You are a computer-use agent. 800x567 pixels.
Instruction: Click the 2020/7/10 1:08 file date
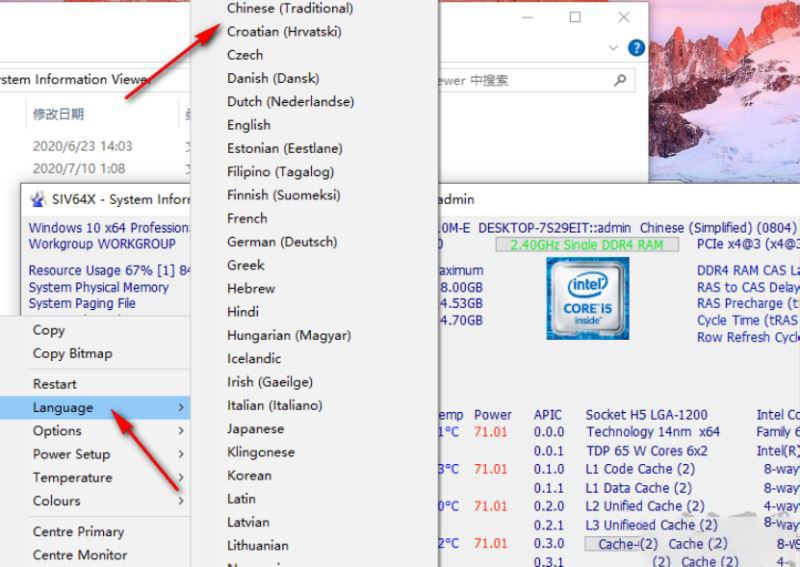click(x=79, y=168)
